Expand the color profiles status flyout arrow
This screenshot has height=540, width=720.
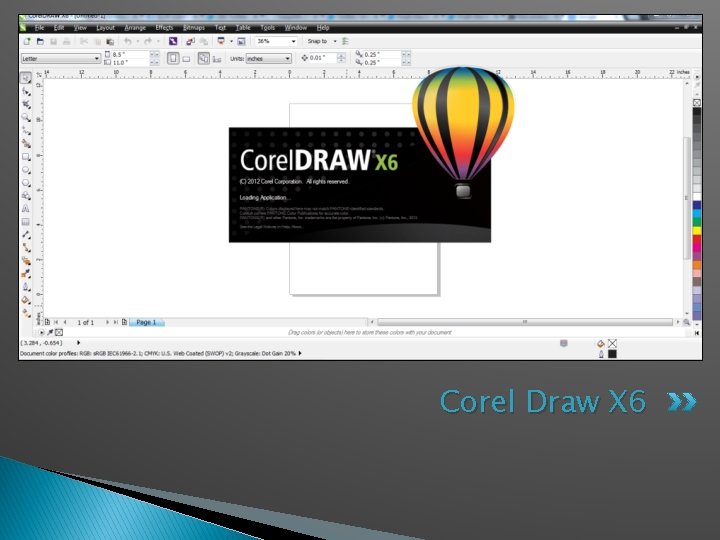pos(300,353)
